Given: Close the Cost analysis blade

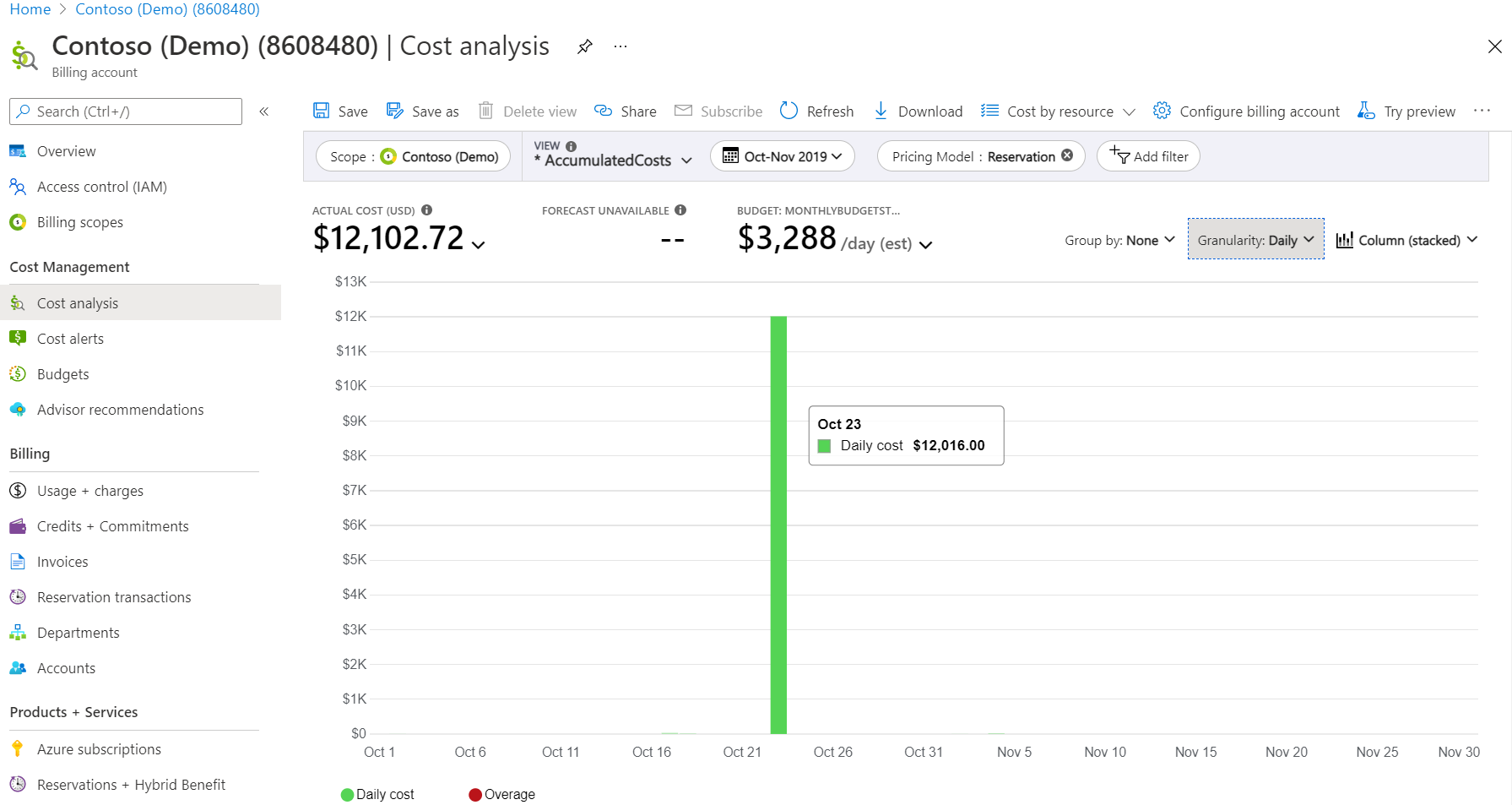Looking at the screenshot, I should (1494, 46).
